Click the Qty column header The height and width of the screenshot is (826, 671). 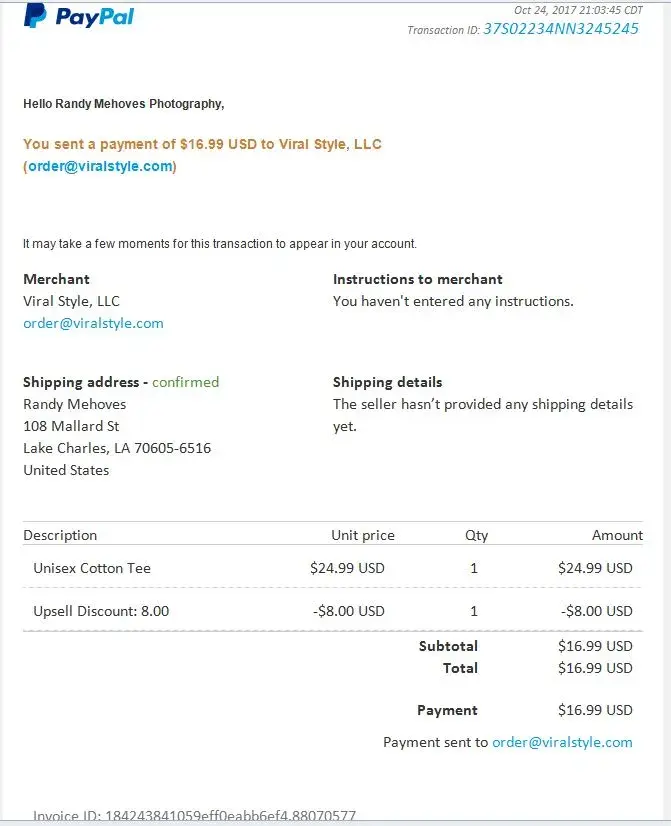tap(476, 535)
